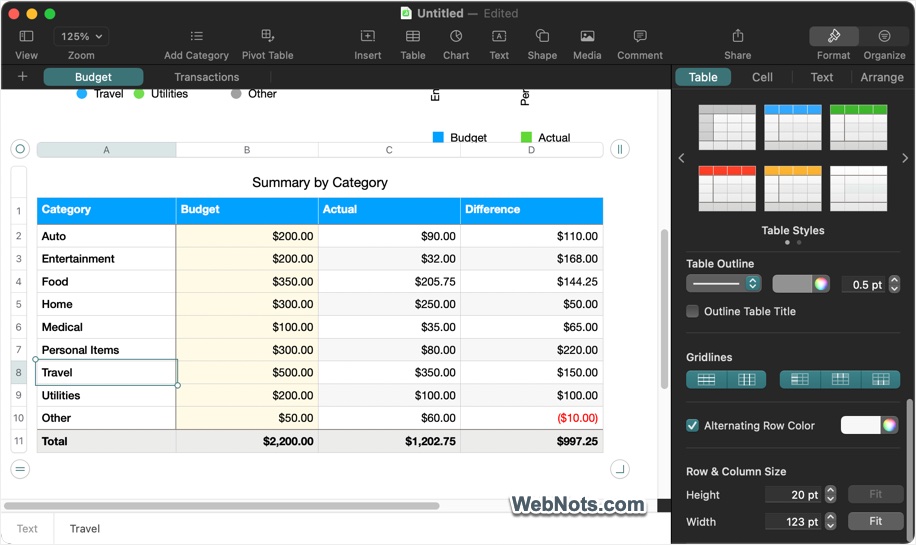This screenshot has width=916, height=545.
Task: Click the Text box toolbar icon
Action: [499, 36]
